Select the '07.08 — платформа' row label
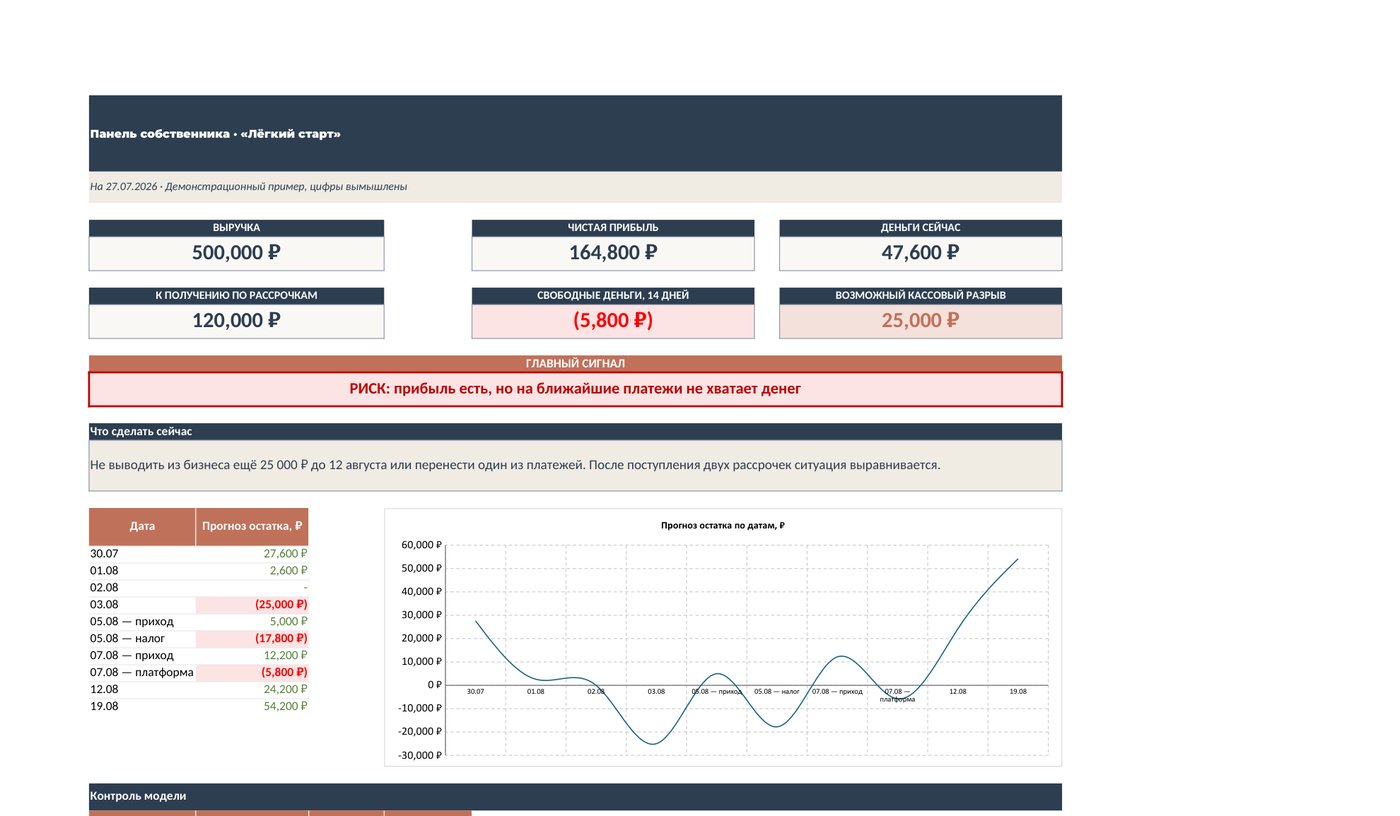 point(142,673)
